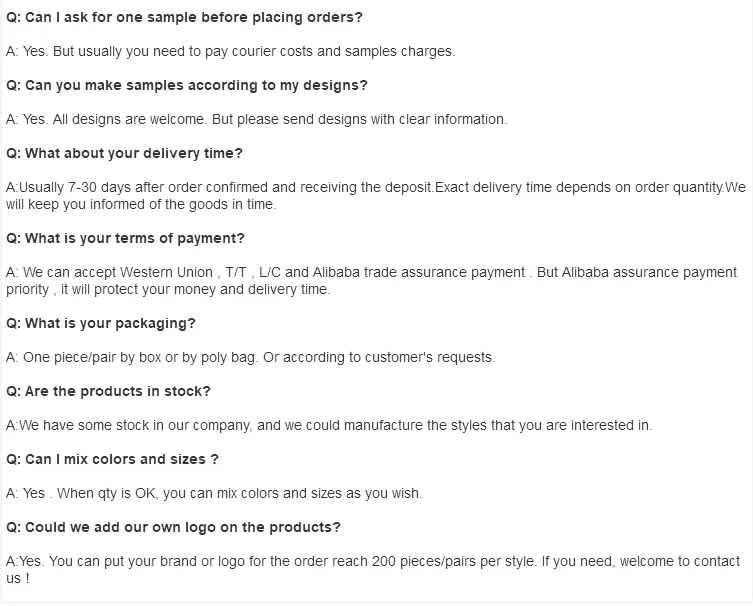Image resolution: width=753 pixels, height=606 pixels.
Task: Select the "What is your terms of payment?" question
Action: tap(125, 238)
